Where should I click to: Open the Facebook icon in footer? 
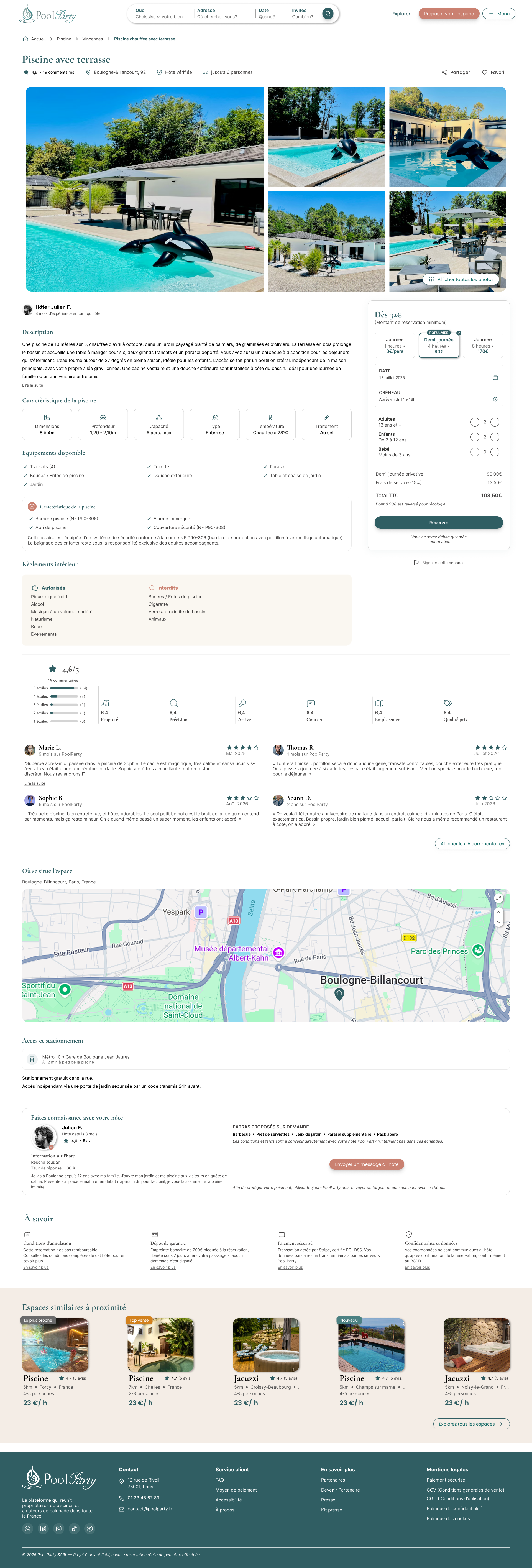[43, 1528]
